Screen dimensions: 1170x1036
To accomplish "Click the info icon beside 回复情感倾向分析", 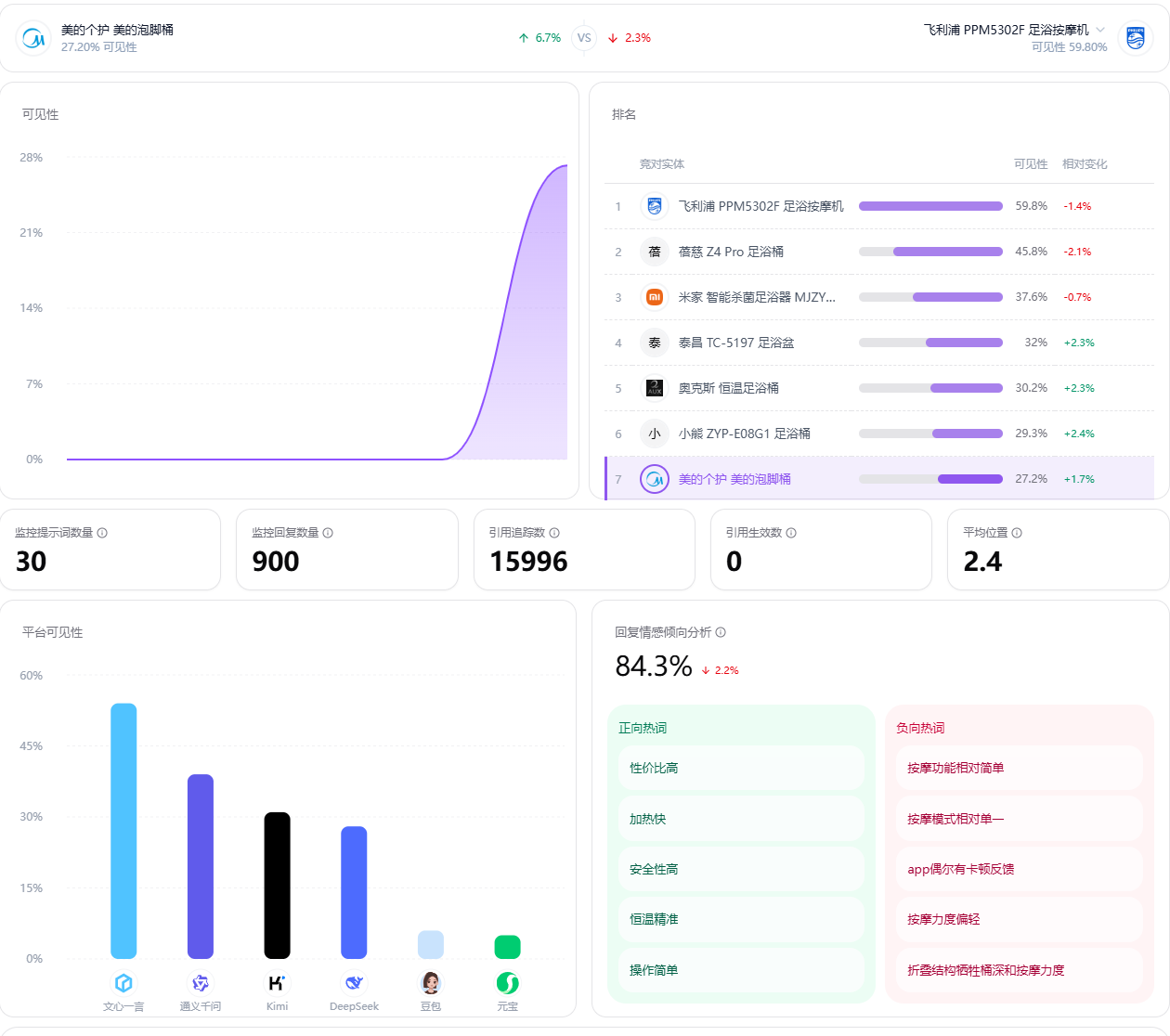I will click(721, 632).
